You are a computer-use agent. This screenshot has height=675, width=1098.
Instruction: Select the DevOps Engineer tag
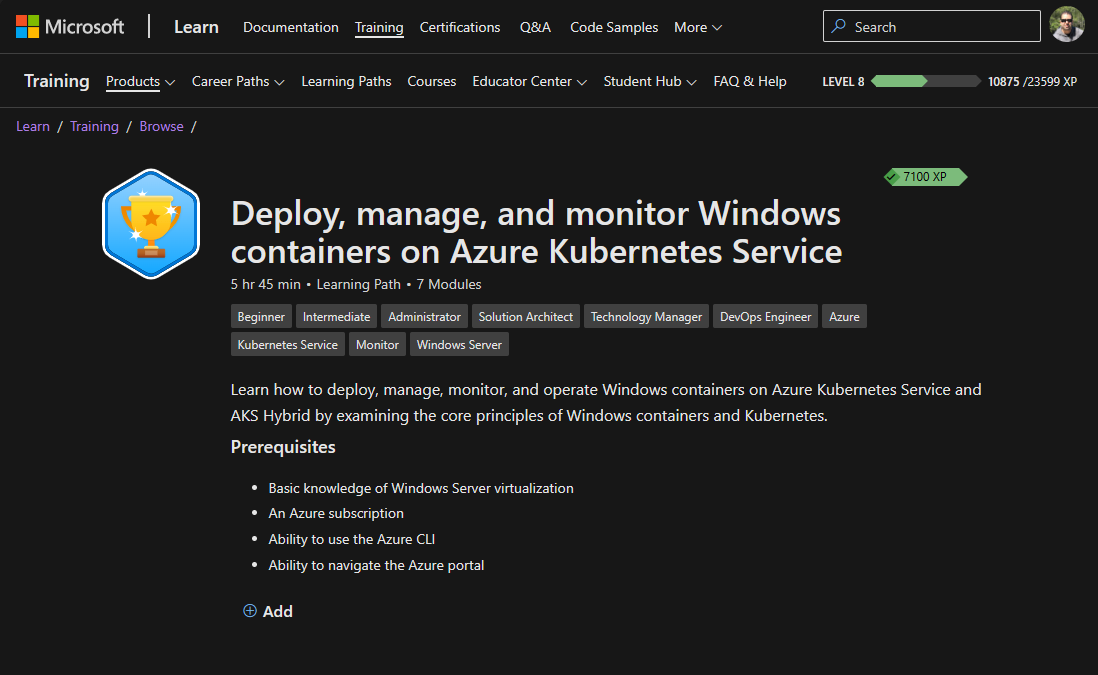(765, 316)
